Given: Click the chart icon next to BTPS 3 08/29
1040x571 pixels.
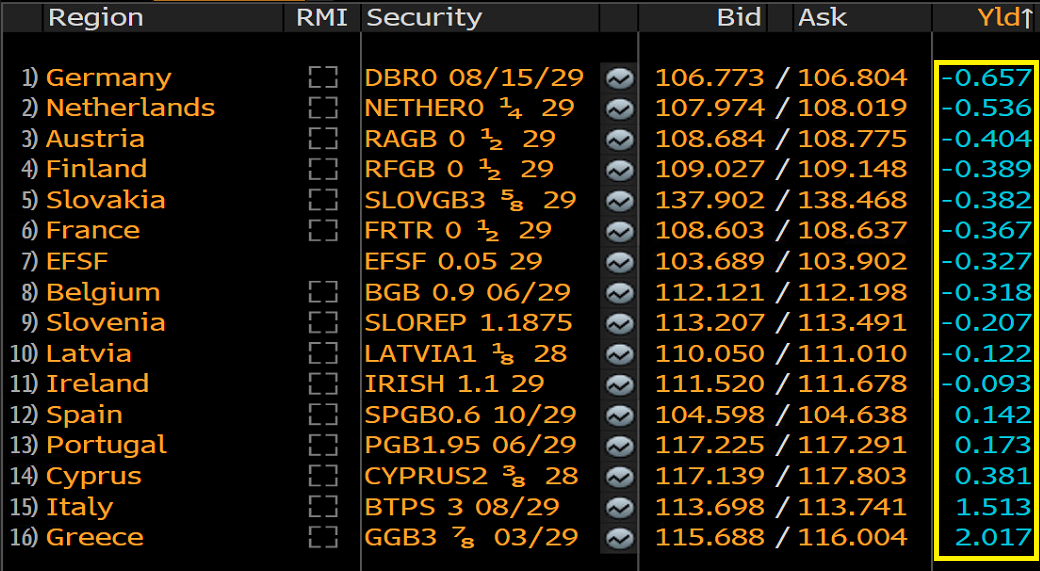Looking at the screenshot, I should point(620,507).
